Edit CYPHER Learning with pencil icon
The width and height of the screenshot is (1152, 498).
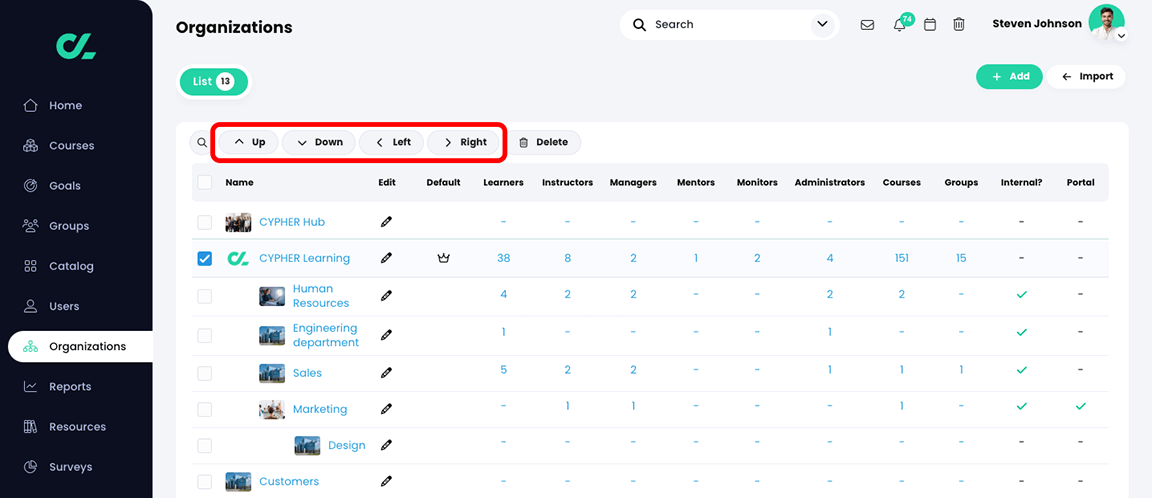point(386,258)
